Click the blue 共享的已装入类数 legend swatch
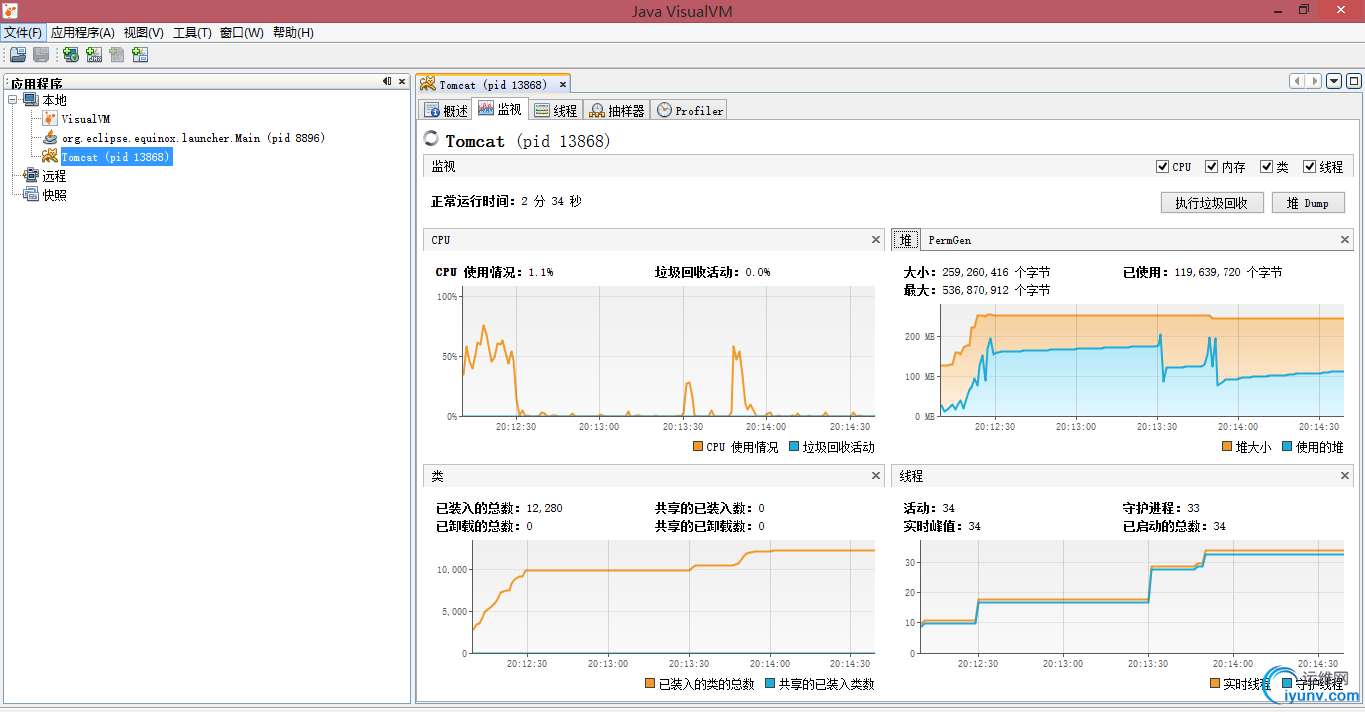This screenshot has width=1365, height=712. [x=770, y=684]
